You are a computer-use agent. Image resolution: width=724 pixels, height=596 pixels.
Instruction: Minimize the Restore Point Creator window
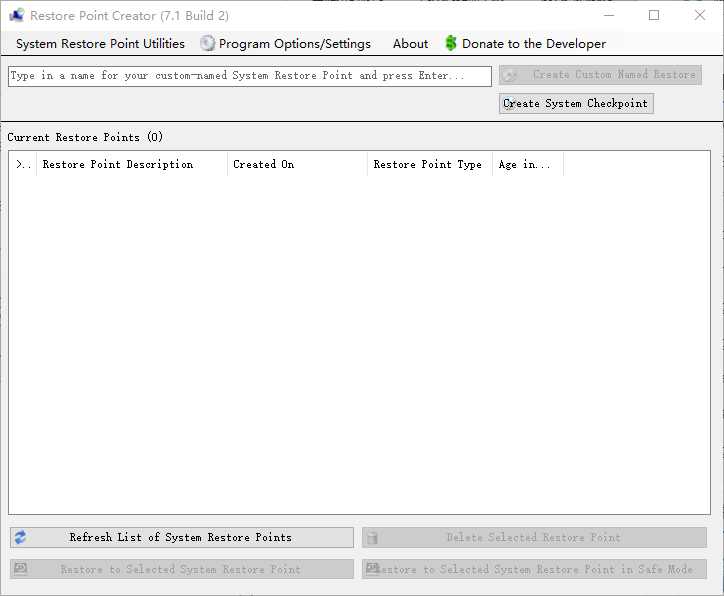pyautogui.click(x=609, y=15)
